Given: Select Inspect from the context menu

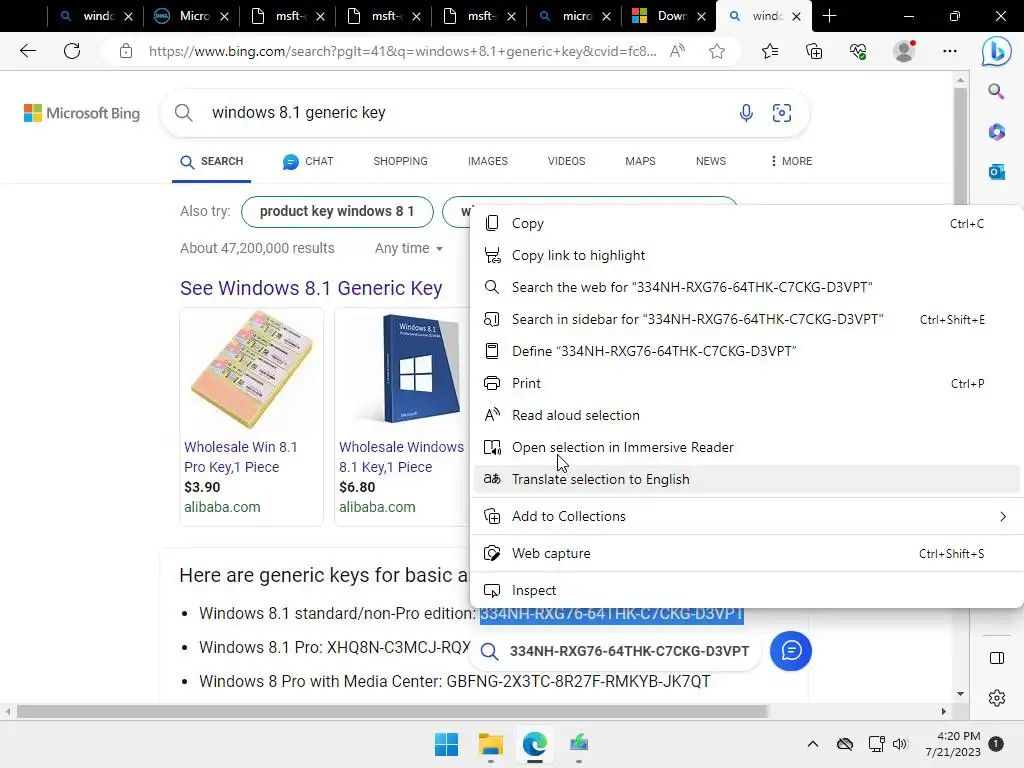Looking at the screenshot, I should pyautogui.click(x=746, y=590).
